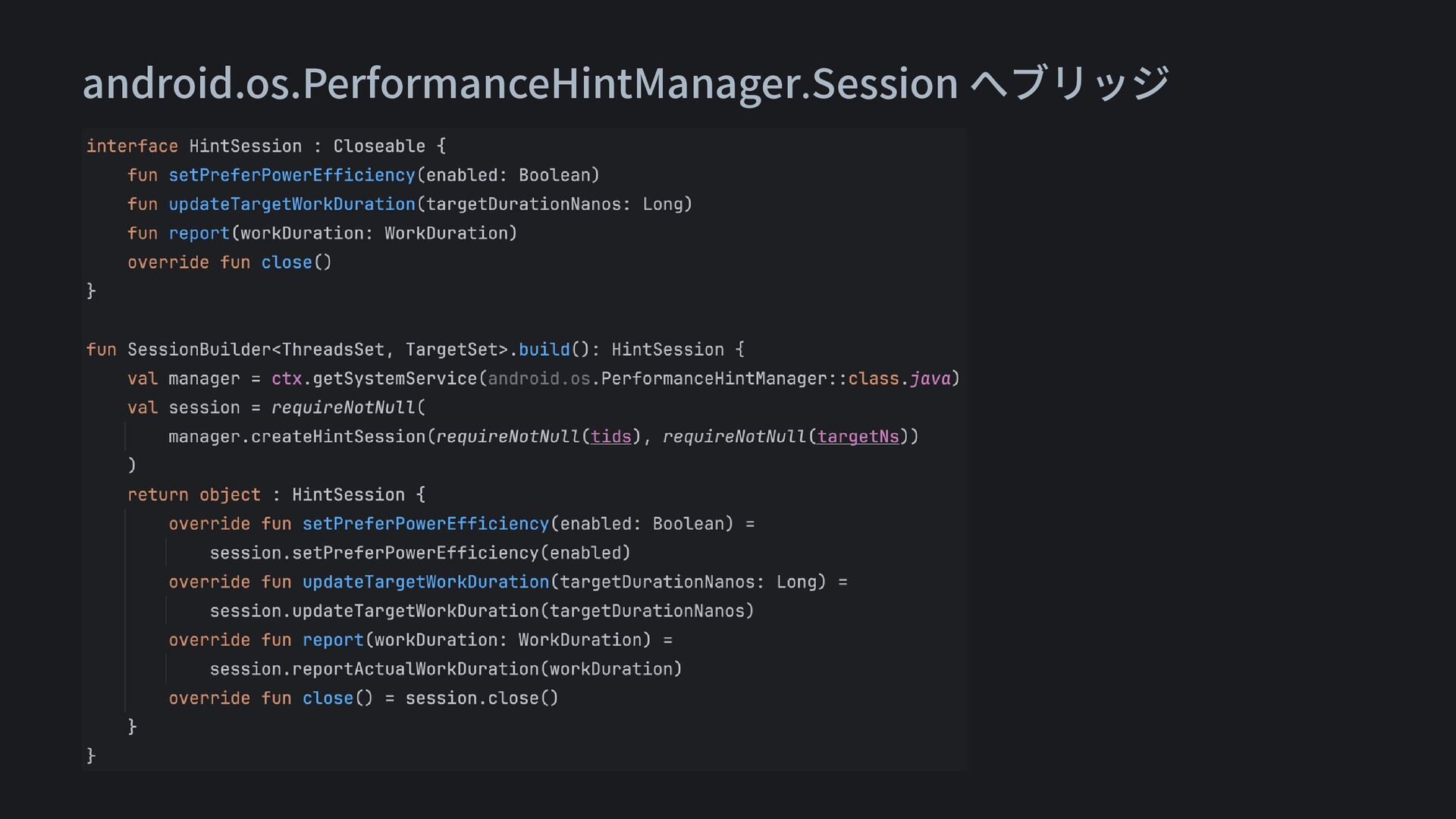Image resolution: width=1456 pixels, height=819 pixels.
Task: Click the italic 'java' property text
Action: click(x=930, y=378)
